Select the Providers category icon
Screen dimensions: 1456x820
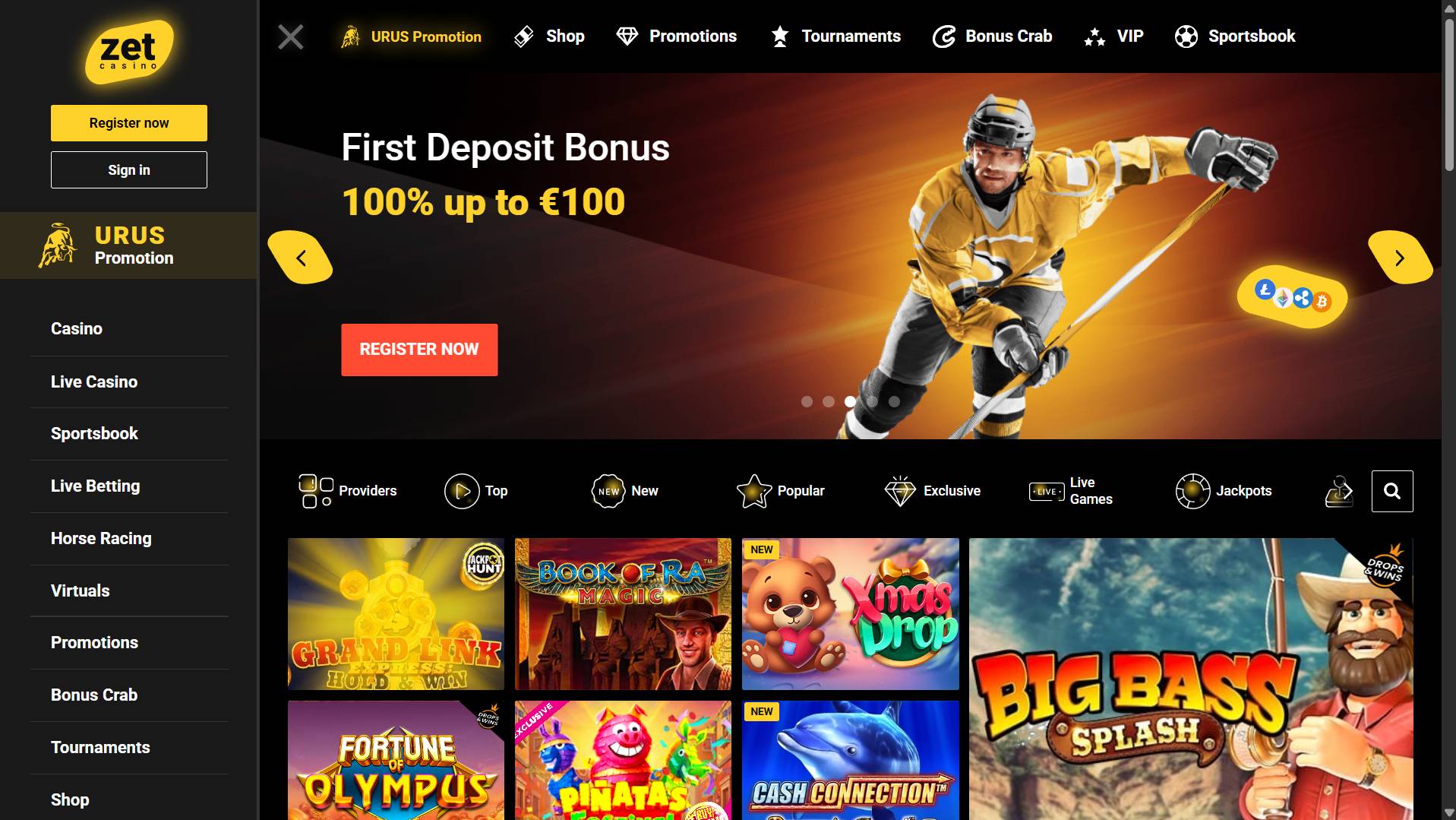[x=316, y=491]
